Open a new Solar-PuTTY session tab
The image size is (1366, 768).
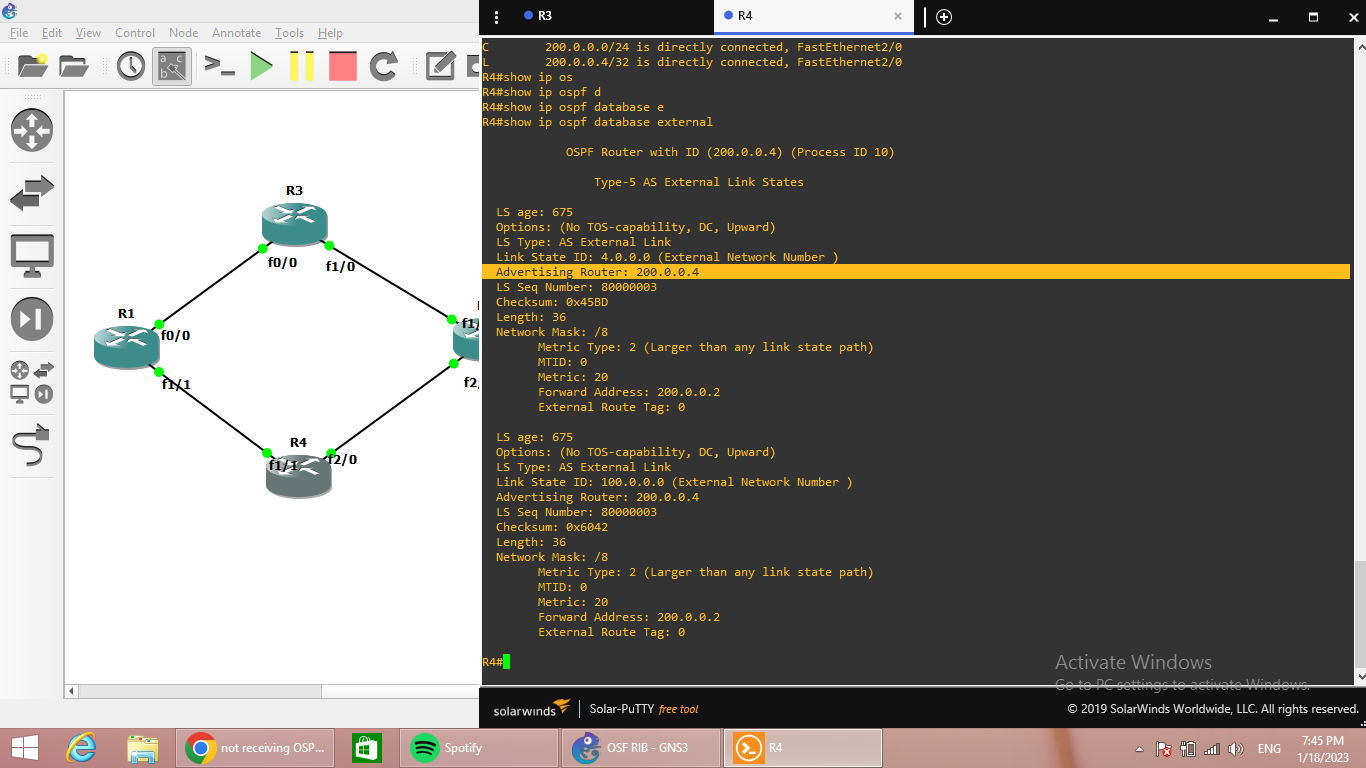click(x=943, y=17)
